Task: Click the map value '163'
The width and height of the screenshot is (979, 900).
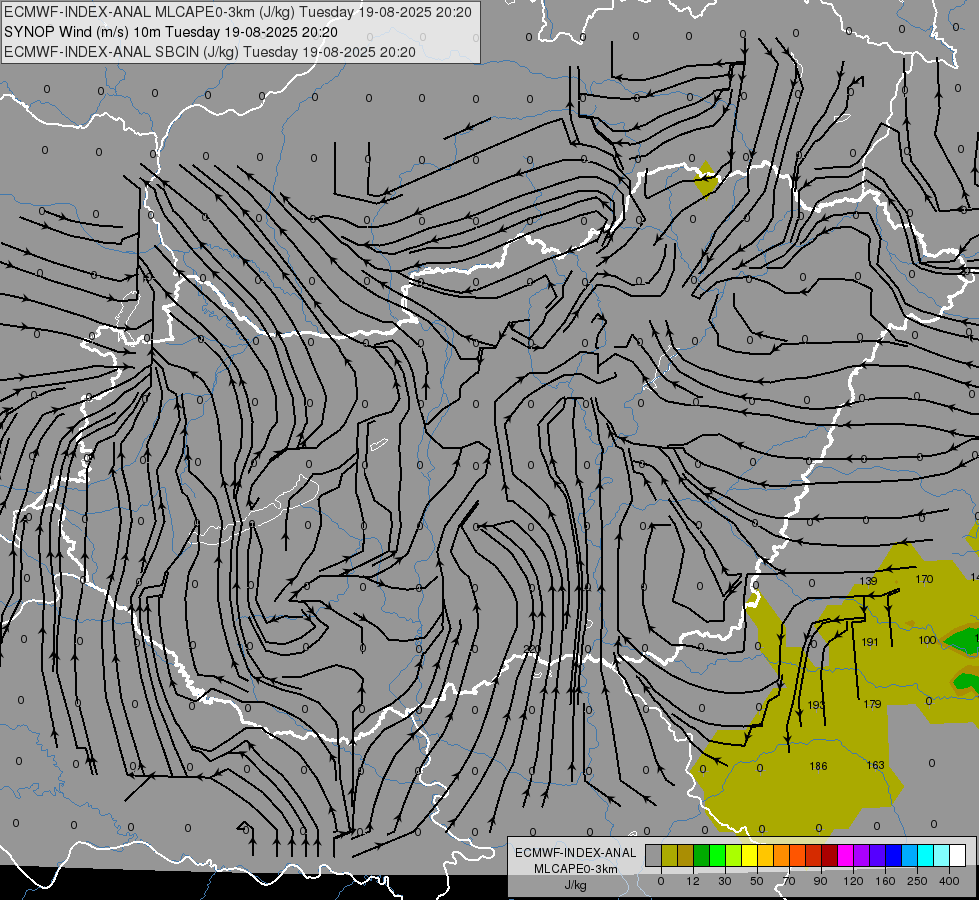Action: [x=875, y=765]
